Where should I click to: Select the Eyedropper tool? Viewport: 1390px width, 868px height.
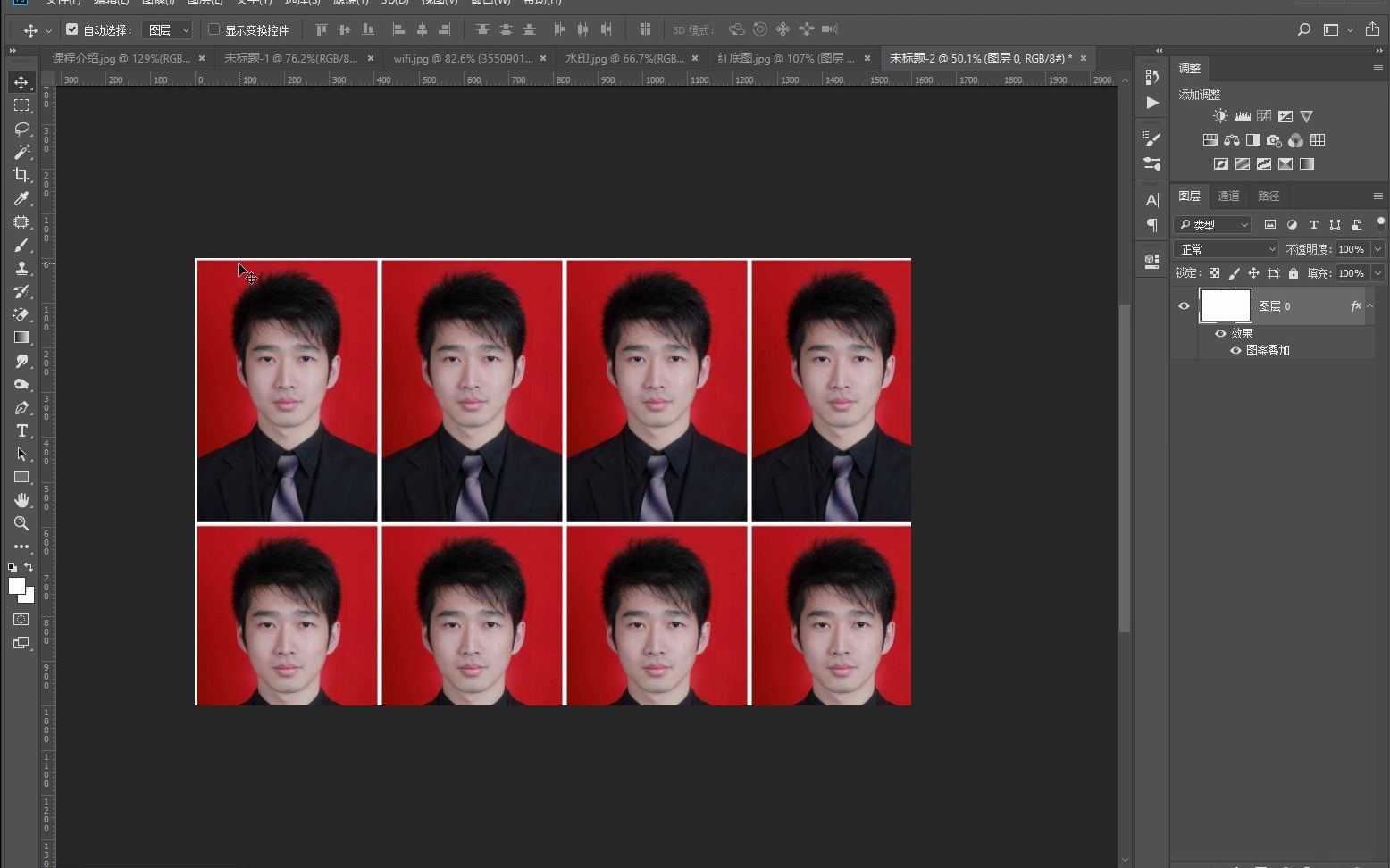coord(21,198)
